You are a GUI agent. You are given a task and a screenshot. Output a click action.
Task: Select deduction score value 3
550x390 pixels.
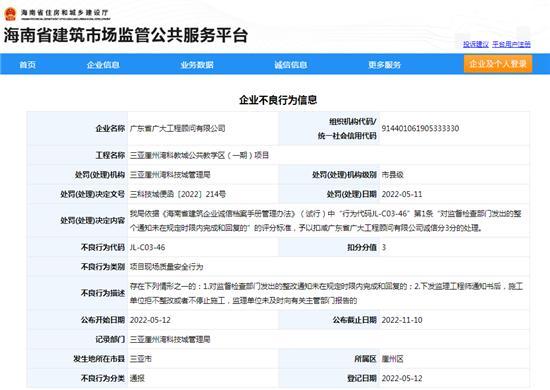point(384,247)
